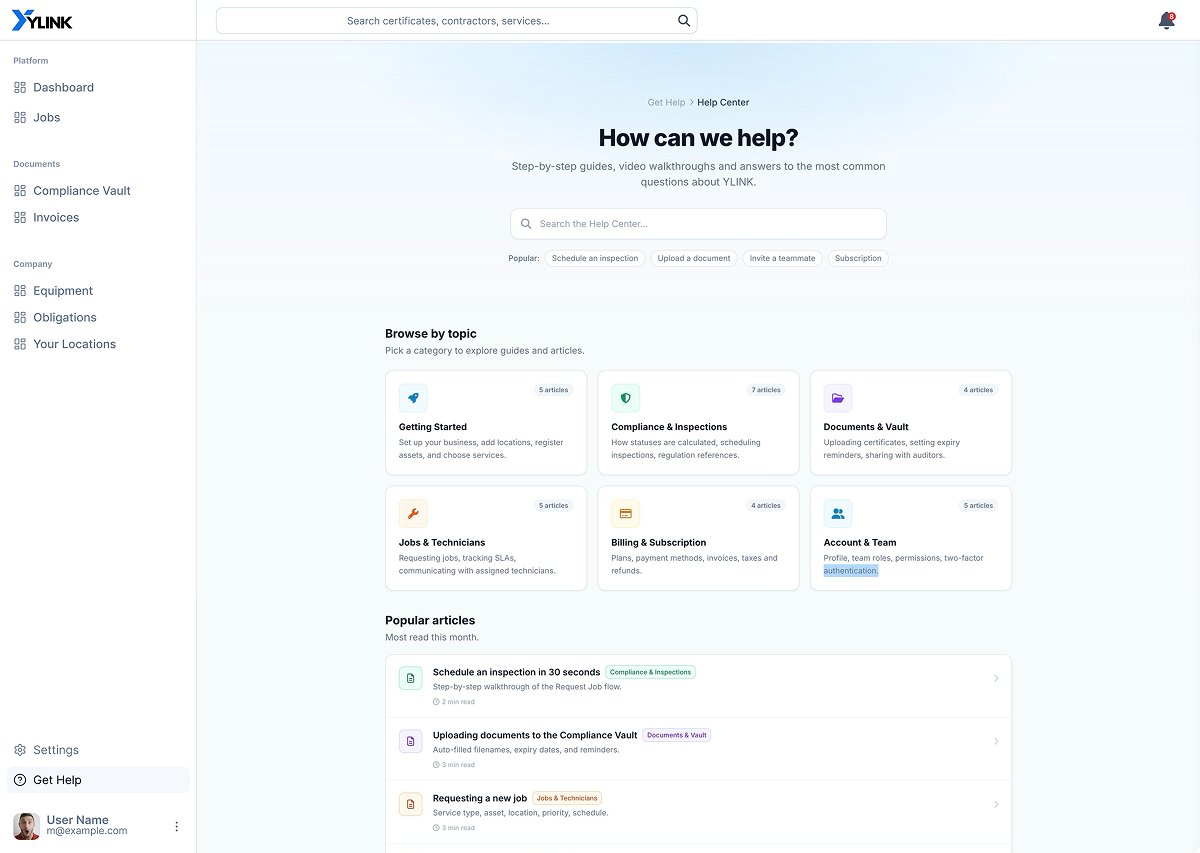Open the Account & Team people icon
The width and height of the screenshot is (1200, 853).
point(838,514)
